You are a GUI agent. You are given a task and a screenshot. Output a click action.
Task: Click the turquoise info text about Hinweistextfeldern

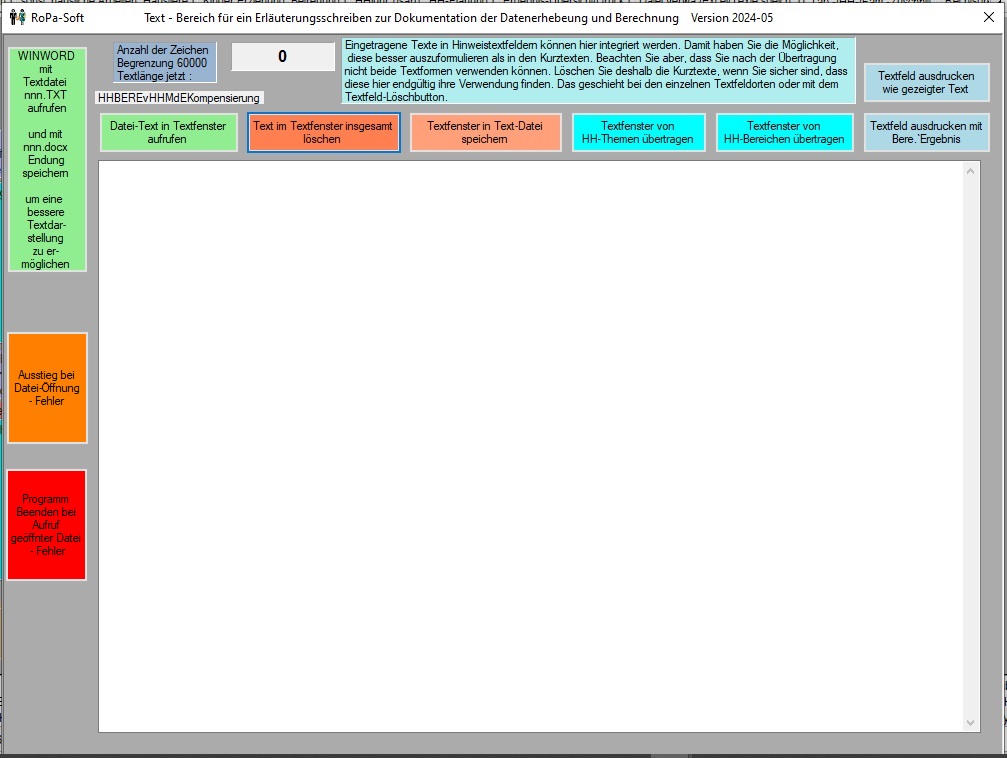point(599,71)
